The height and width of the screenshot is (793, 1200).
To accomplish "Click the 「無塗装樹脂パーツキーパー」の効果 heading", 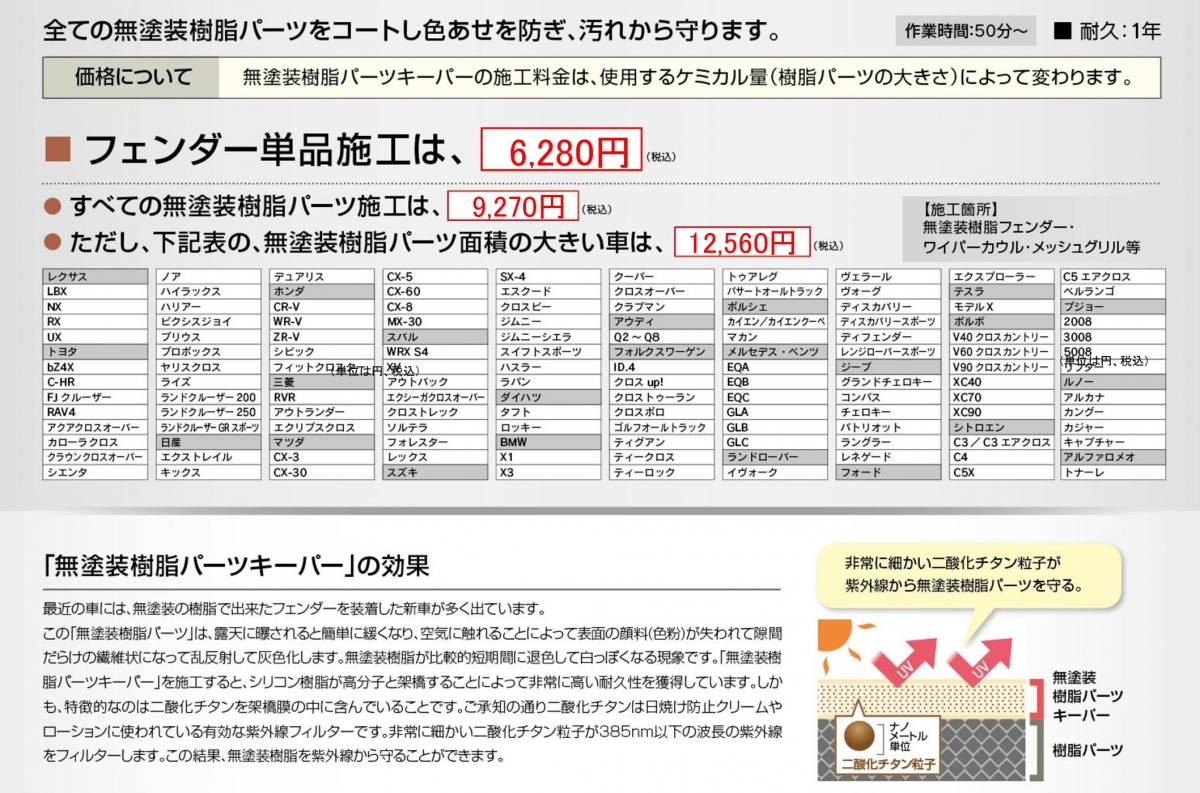I will point(236,567).
